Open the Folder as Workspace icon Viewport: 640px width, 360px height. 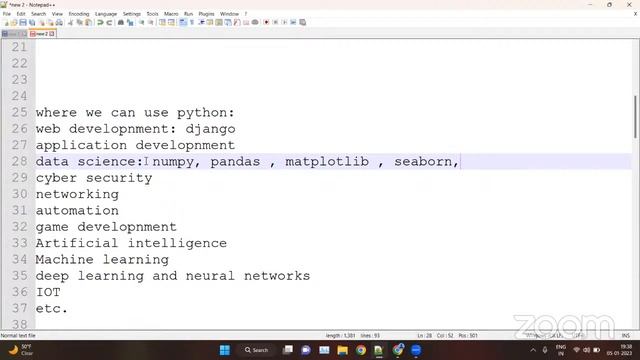tap(246, 22)
